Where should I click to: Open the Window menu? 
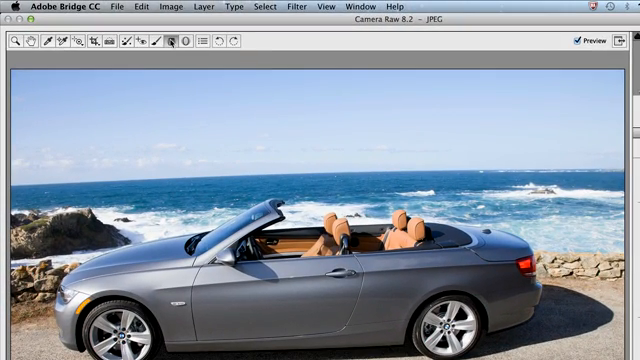point(360,7)
